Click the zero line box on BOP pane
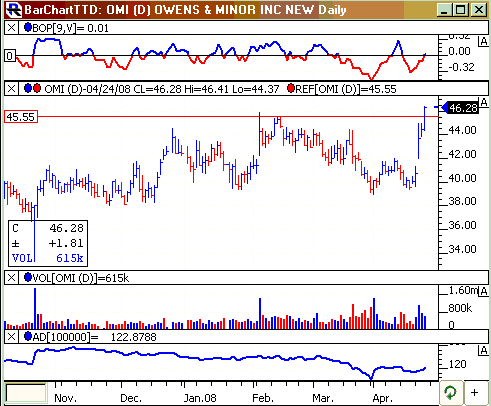491x406 pixels. [10, 56]
